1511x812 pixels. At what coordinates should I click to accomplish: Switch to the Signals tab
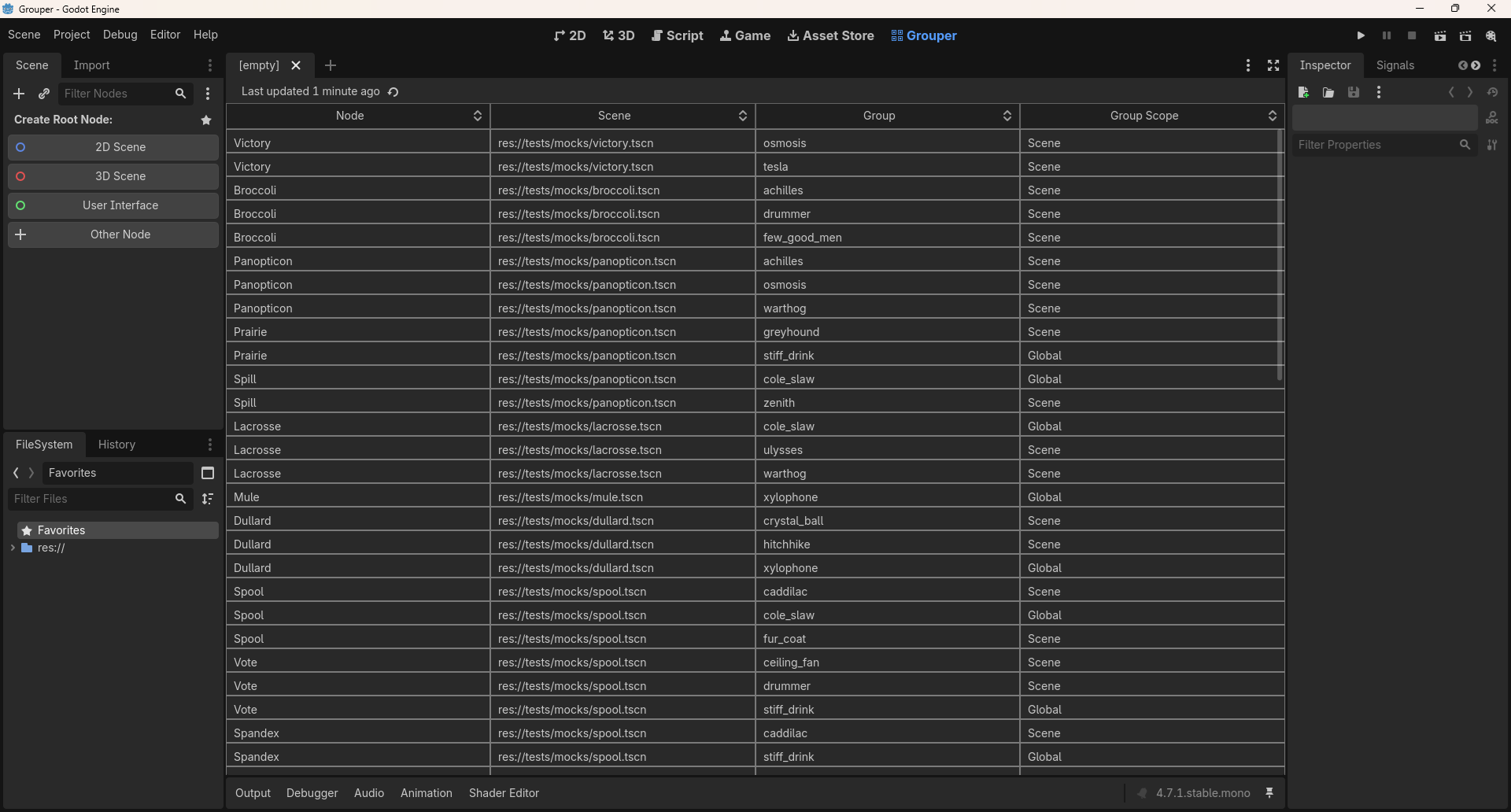click(x=1395, y=65)
